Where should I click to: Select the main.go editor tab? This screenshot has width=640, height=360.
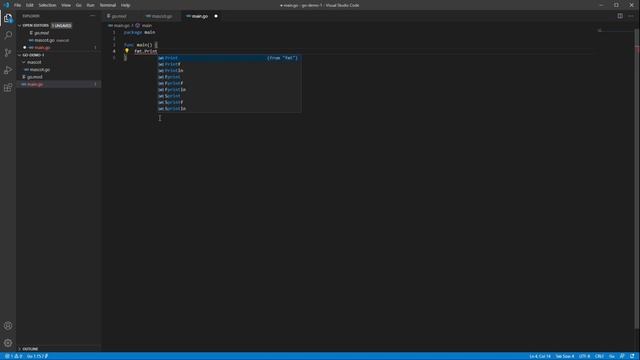199,16
